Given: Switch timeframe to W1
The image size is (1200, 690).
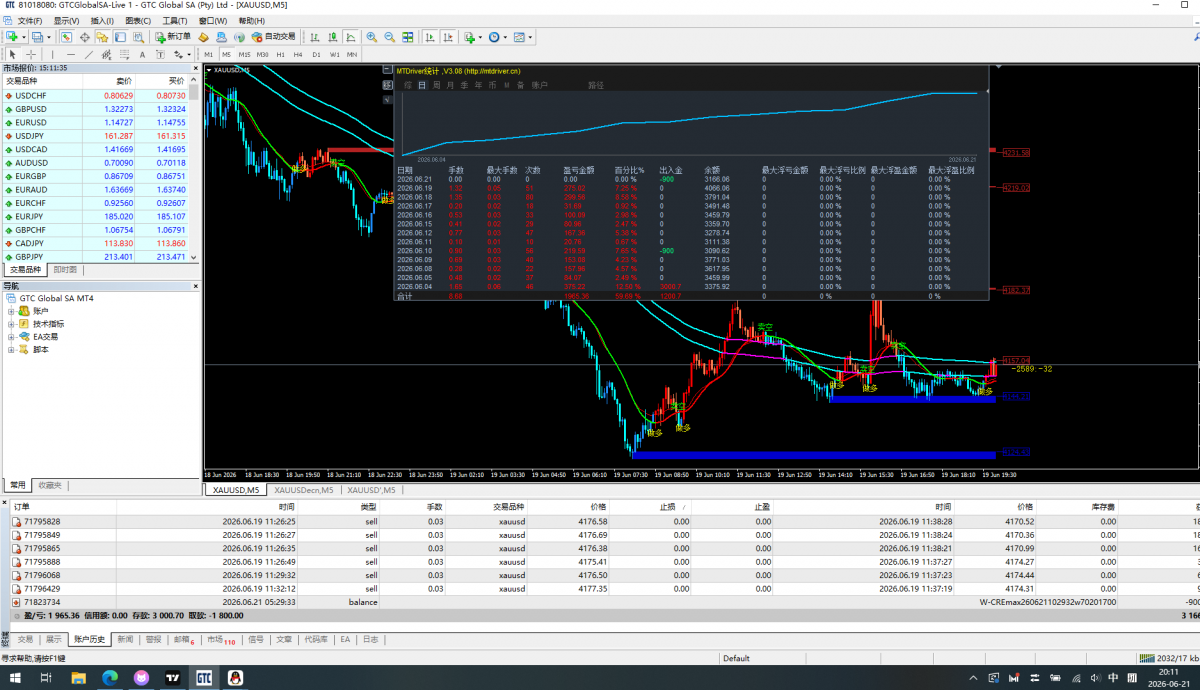Looking at the screenshot, I should [334, 53].
